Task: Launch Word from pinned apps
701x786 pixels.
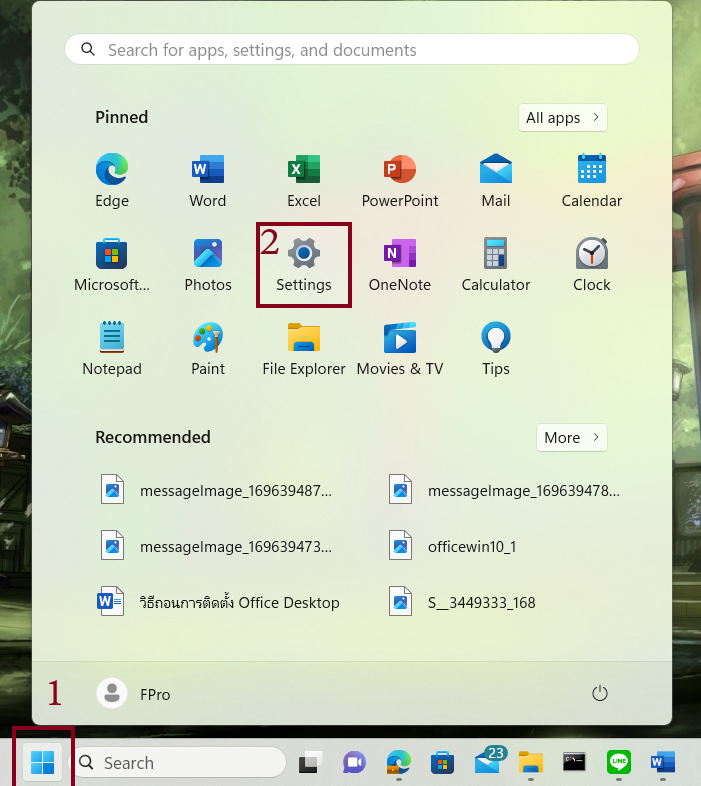Action: tap(208, 181)
